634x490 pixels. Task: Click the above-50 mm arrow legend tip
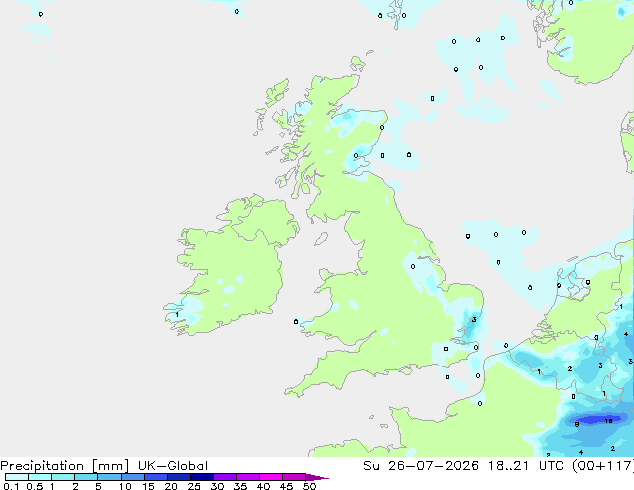coord(317,477)
